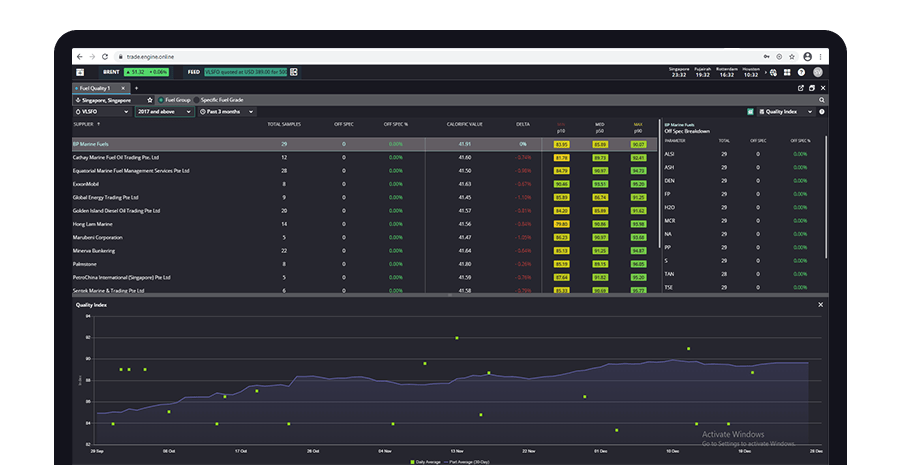Click the feed settings icon beside VLSFO quote
The width and height of the screenshot is (900, 465).
pos(292,72)
